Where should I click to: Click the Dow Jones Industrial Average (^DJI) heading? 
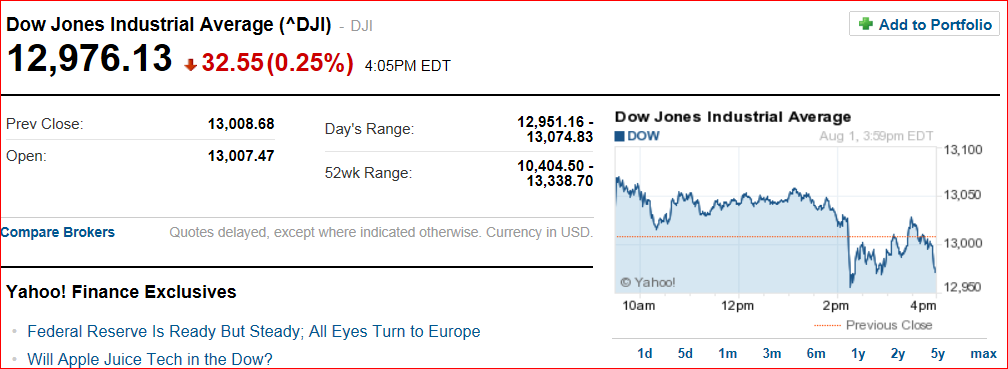pos(168,25)
